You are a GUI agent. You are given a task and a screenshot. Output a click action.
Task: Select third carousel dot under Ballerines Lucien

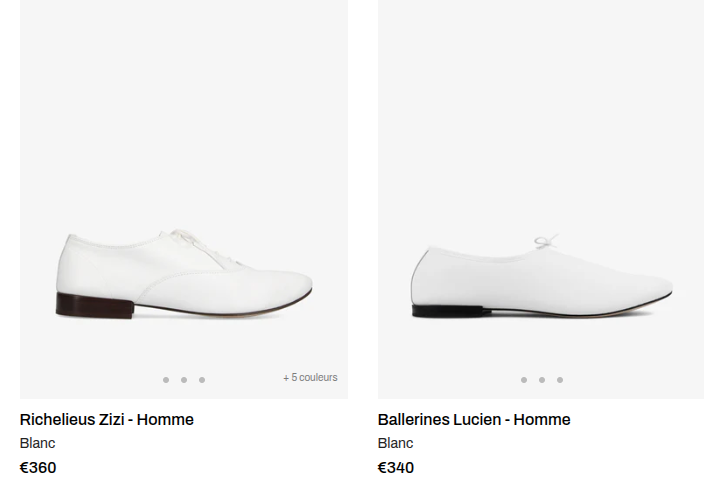coord(560,380)
